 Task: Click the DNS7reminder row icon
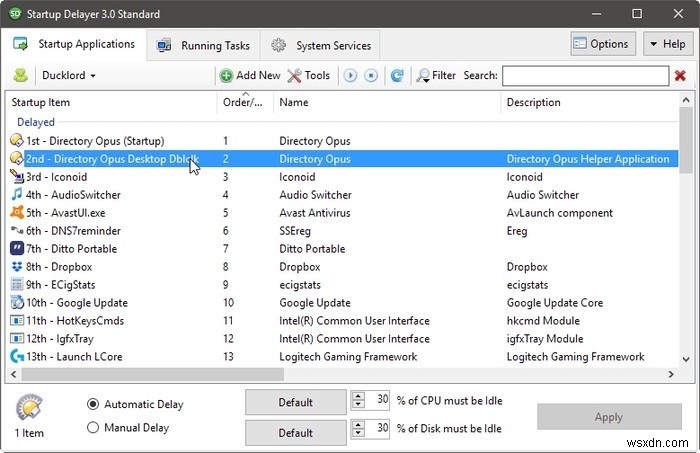[x=17, y=230]
